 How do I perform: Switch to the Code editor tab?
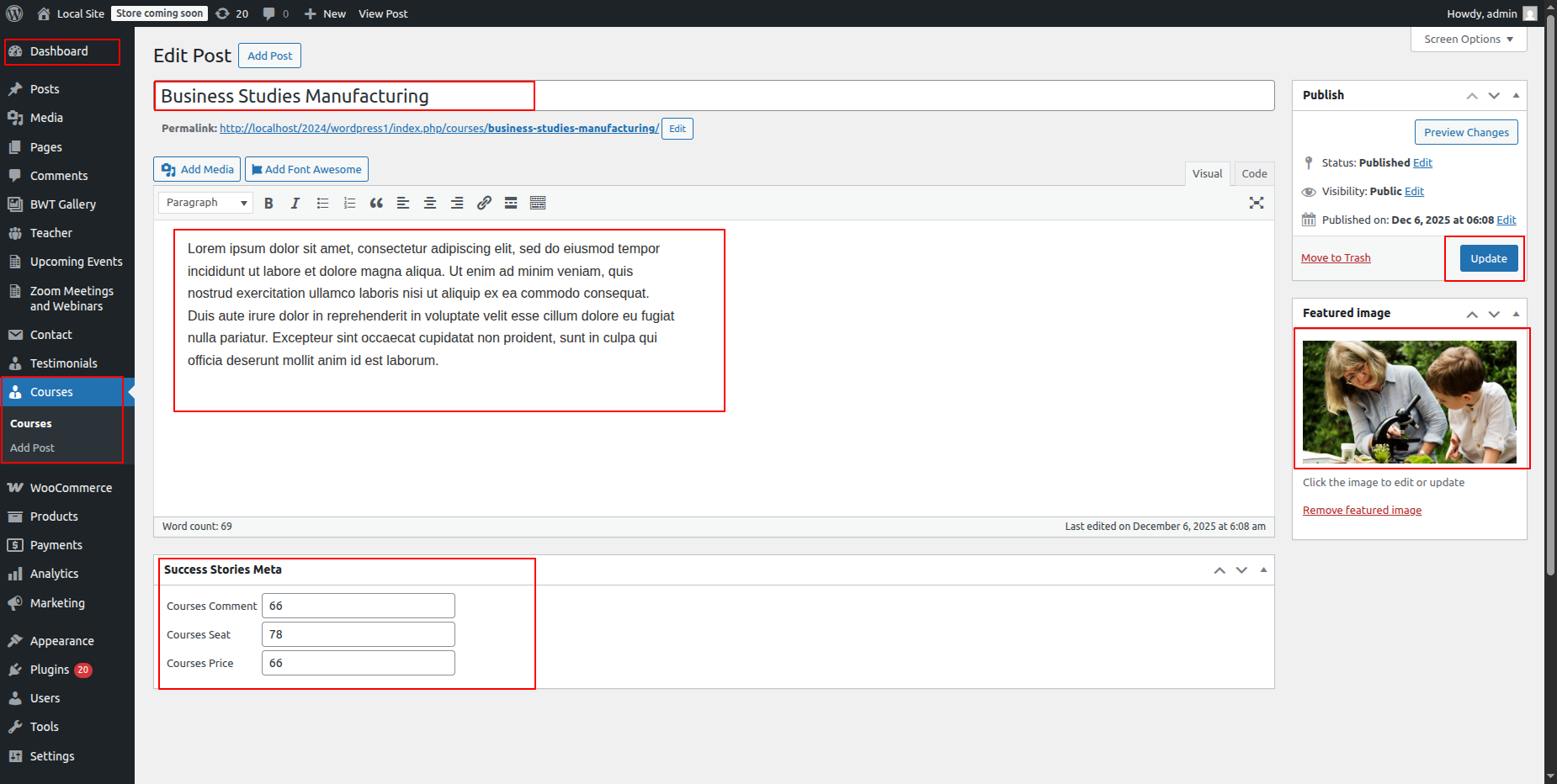click(x=1253, y=174)
